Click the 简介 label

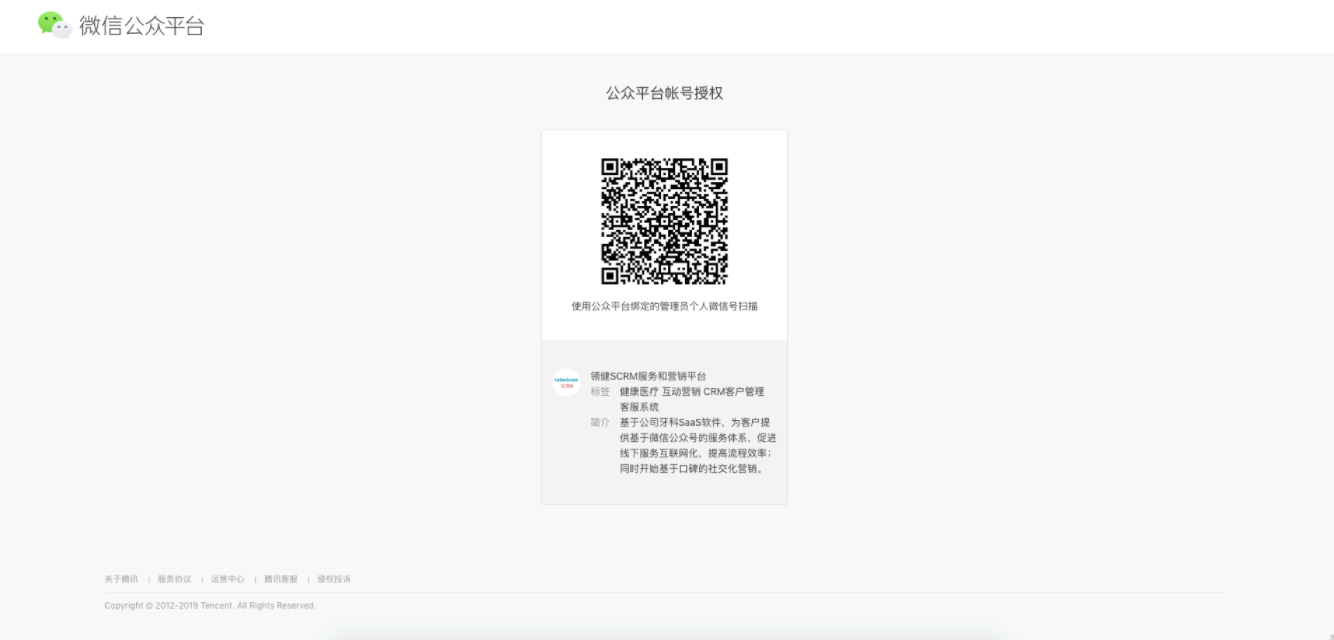(x=600, y=422)
